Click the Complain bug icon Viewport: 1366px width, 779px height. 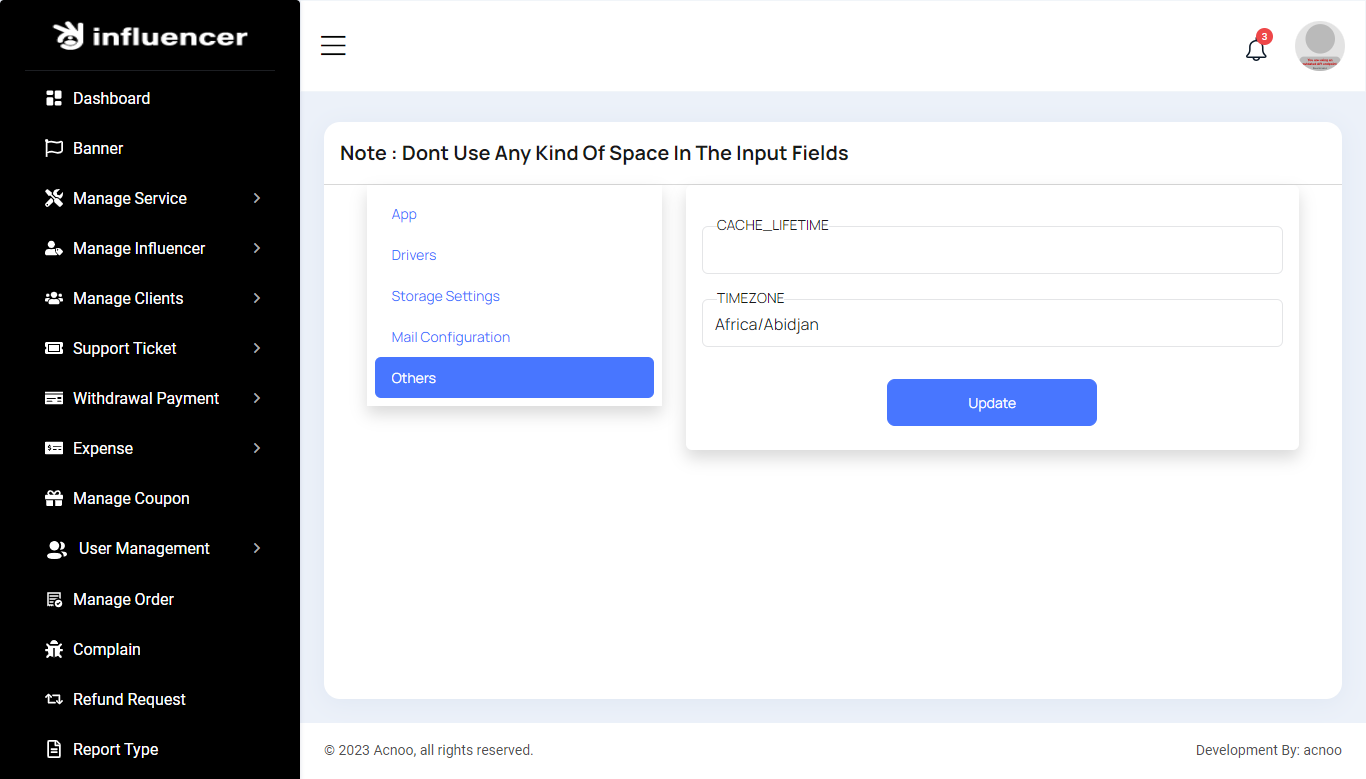54,649
